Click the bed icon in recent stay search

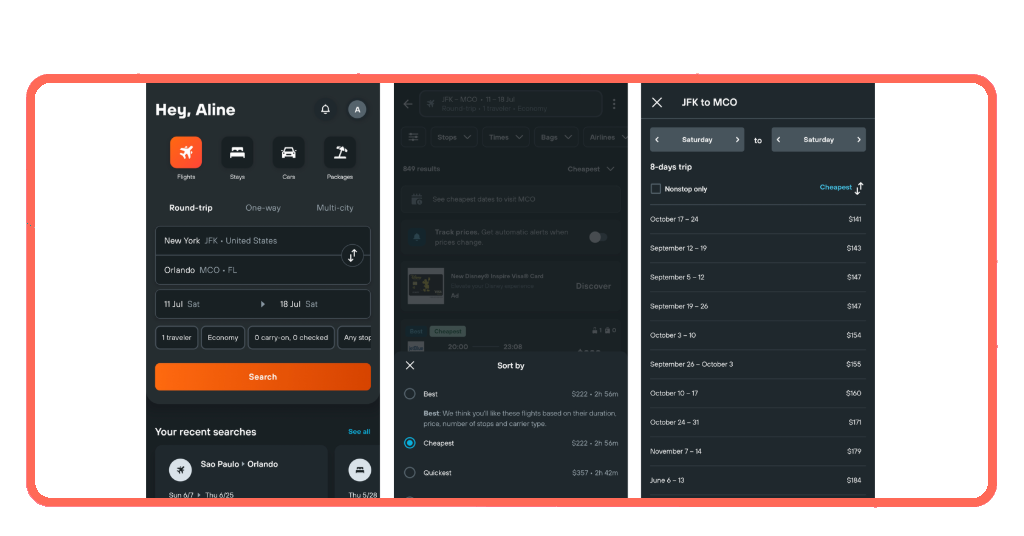[359, 469]
